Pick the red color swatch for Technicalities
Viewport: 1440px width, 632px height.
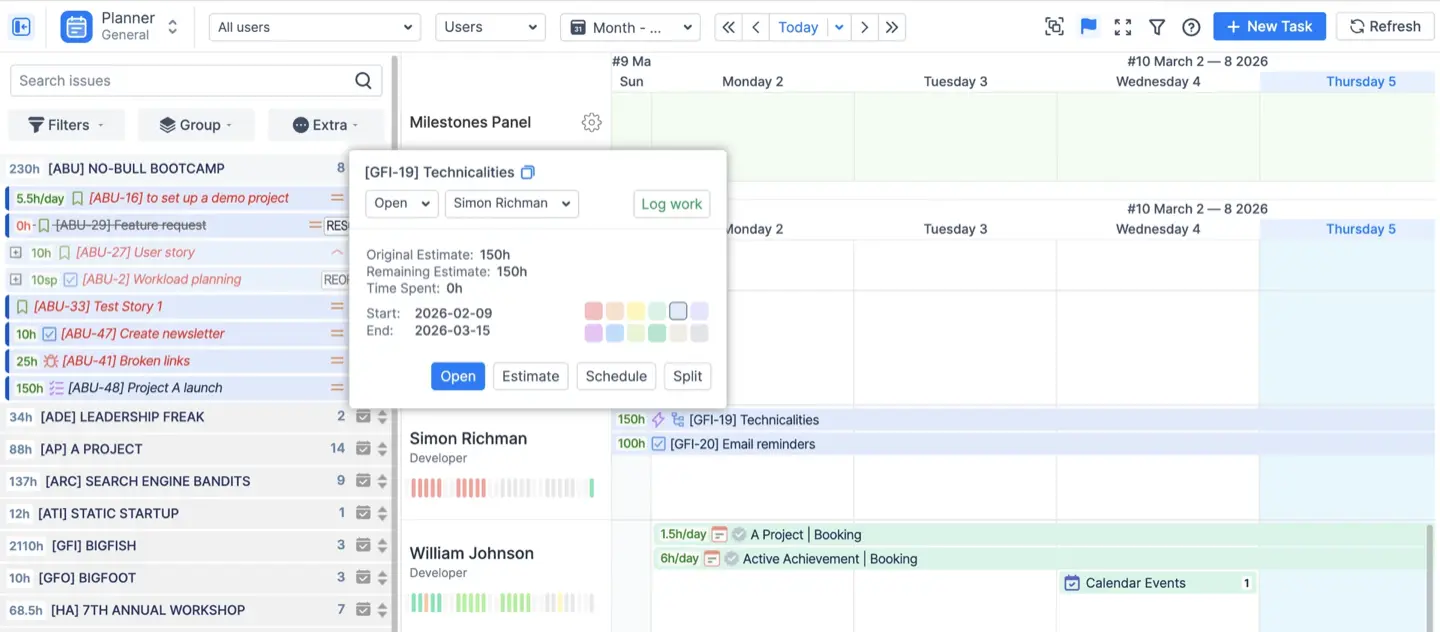(593, 310)
